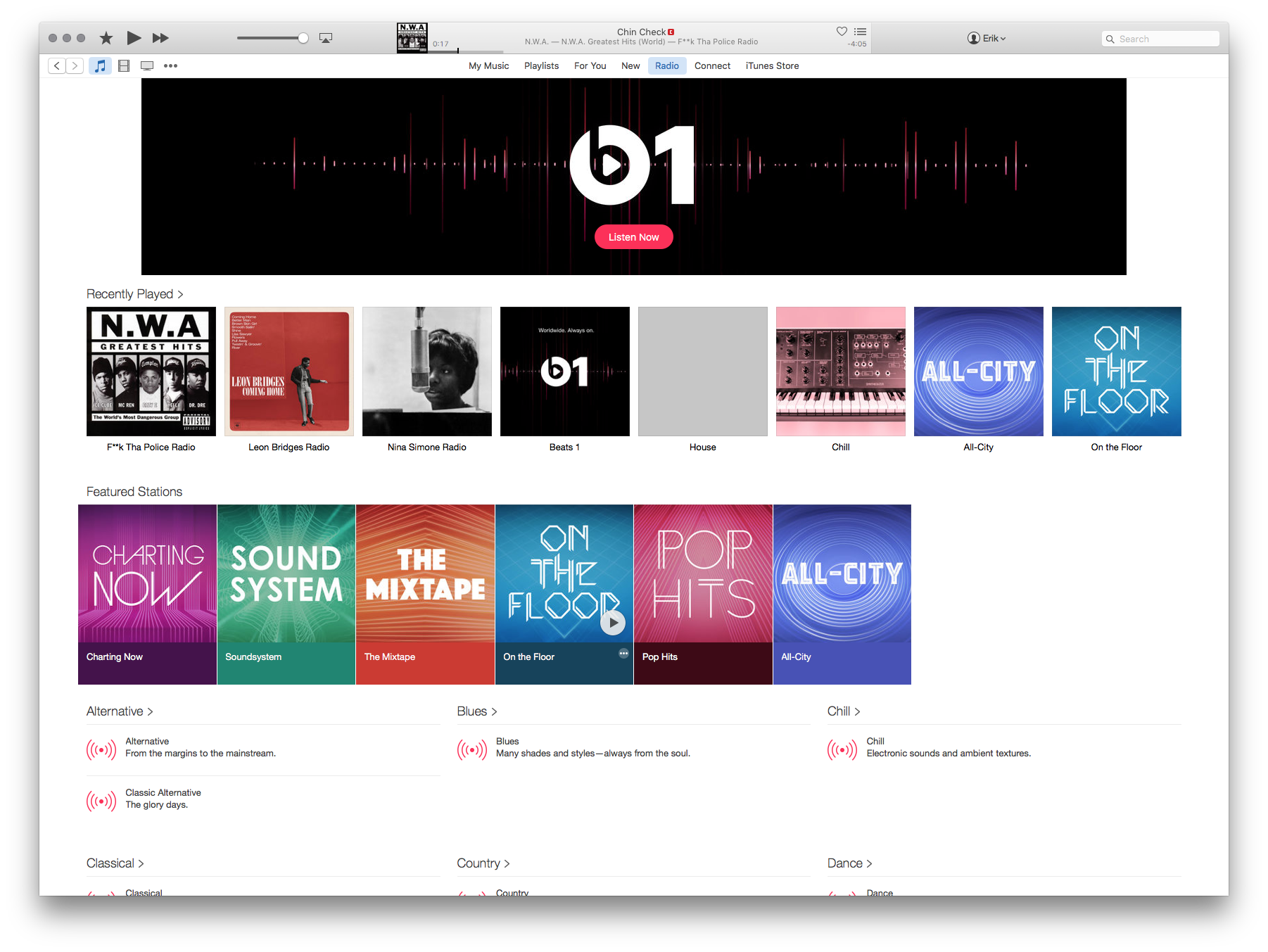Viewport: 1268px width, 952px height.
Task: Click the star favorite icon in toolbar
Action: (x=106, y=38)
